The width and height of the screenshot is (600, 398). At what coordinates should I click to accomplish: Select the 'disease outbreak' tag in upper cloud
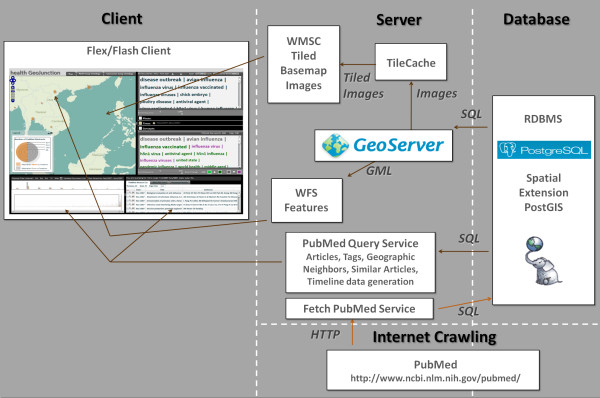point(161,80)
